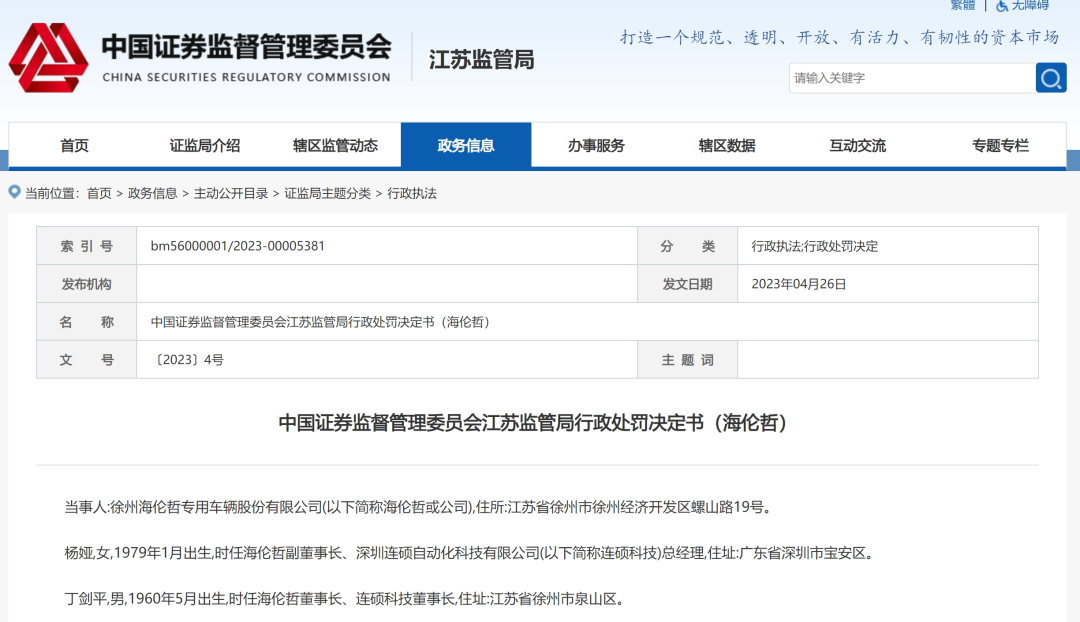Open the 辖区数据 navigation tab
1080x622 pixels.
(x=727, y=145)
